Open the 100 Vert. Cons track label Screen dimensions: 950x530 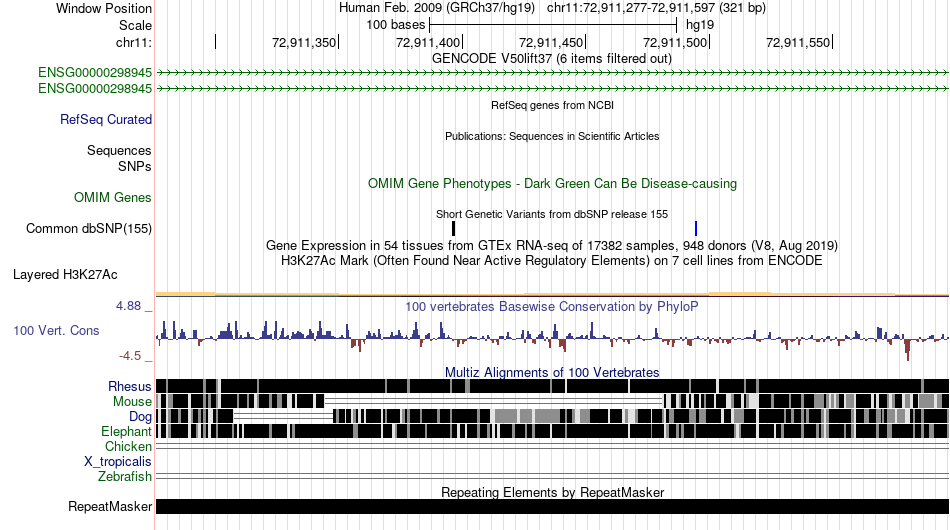click(56, 330)
